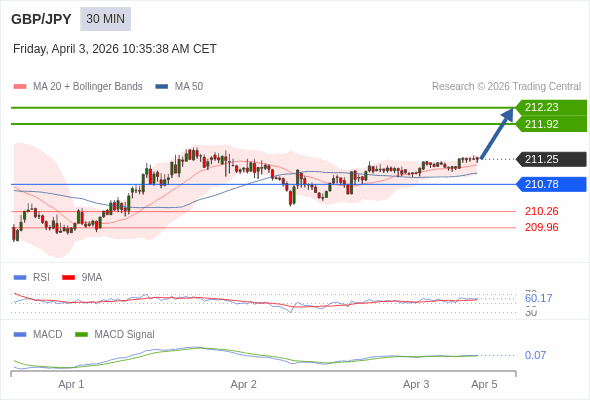Screen dimensions: 590x400
Task: Click the 211.25 current price label
Action: click(551, 159)
